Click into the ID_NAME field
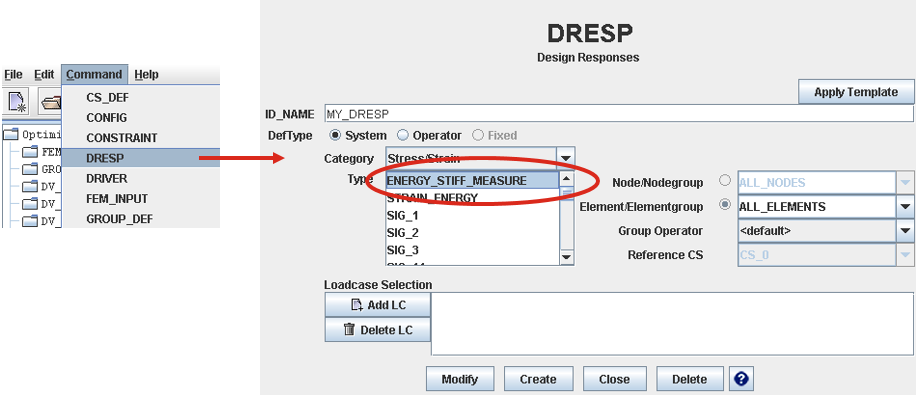The height and width of the screenshot is (395, 916). pyautogui.click(x=619, y=113)
